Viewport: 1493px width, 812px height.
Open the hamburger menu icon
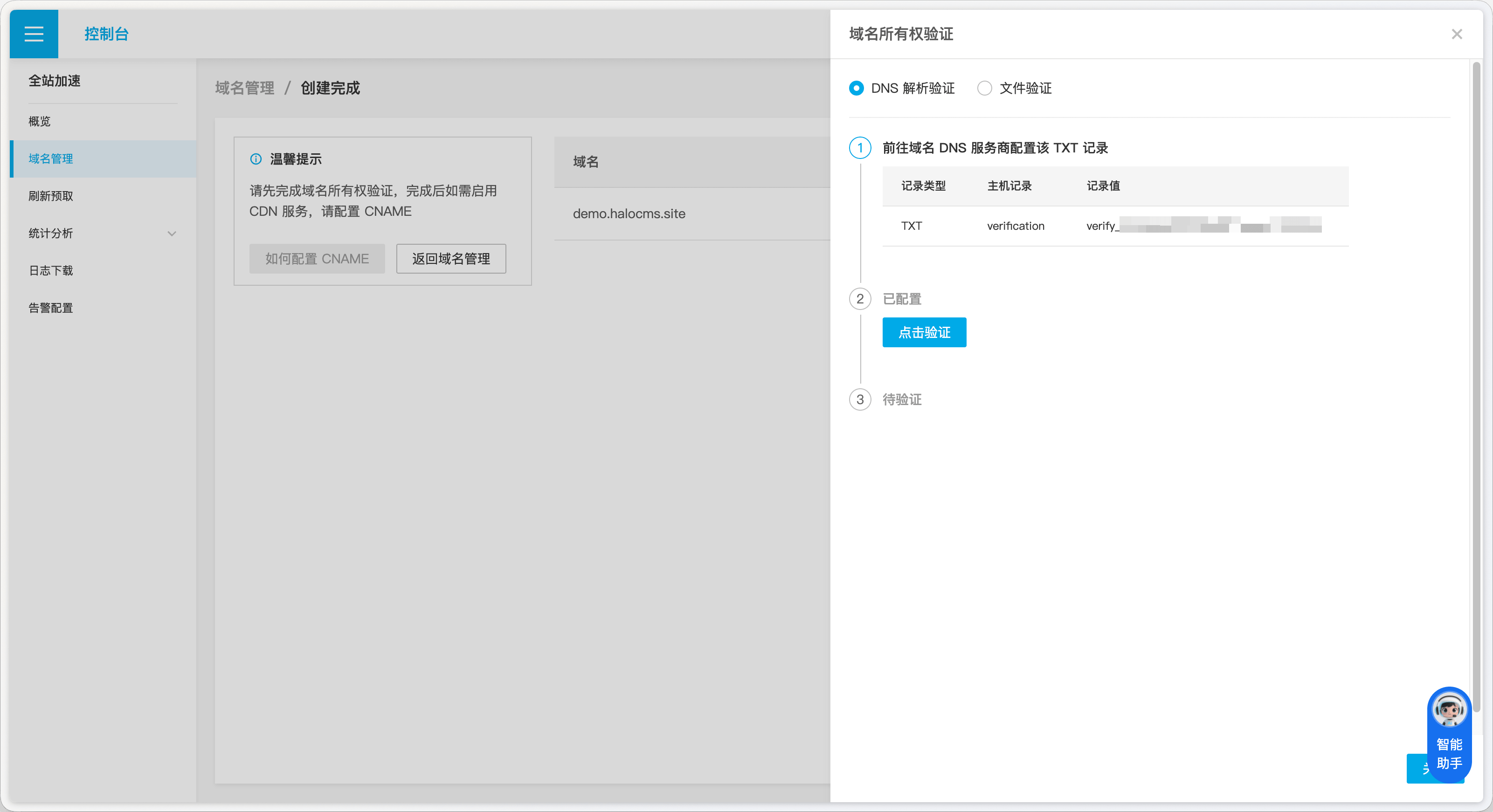(34, 34)
